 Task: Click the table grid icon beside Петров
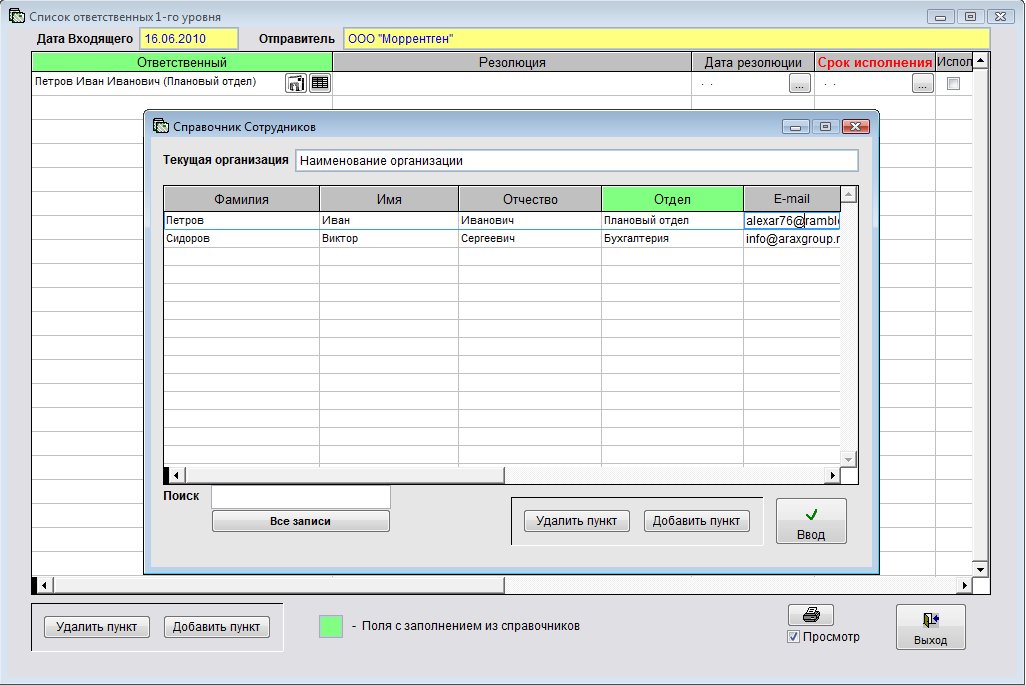pos(319,84)
